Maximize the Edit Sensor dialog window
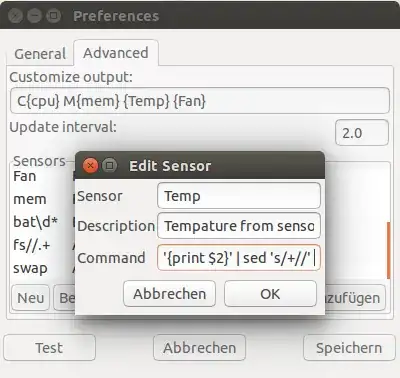 (109, 165)
